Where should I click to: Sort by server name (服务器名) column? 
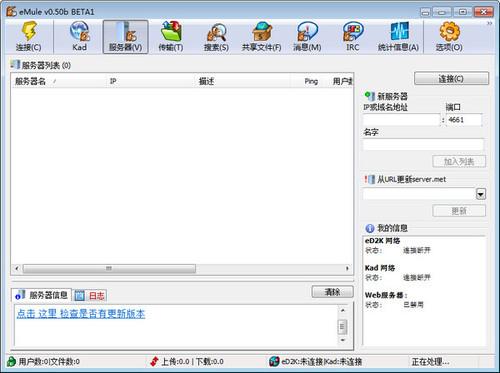coord(59,81)
